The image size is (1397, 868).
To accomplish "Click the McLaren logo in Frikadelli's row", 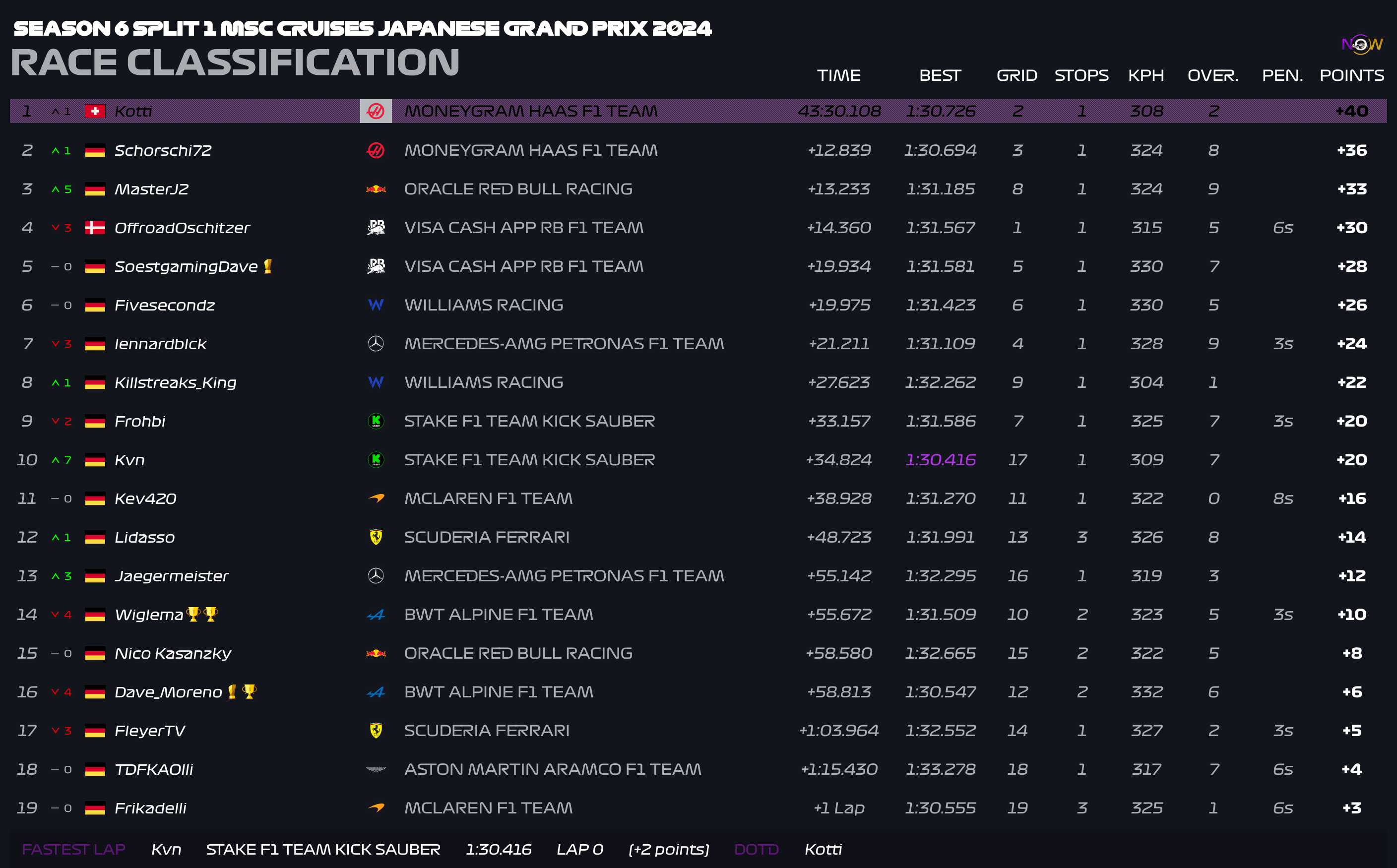I will point(376,807).
